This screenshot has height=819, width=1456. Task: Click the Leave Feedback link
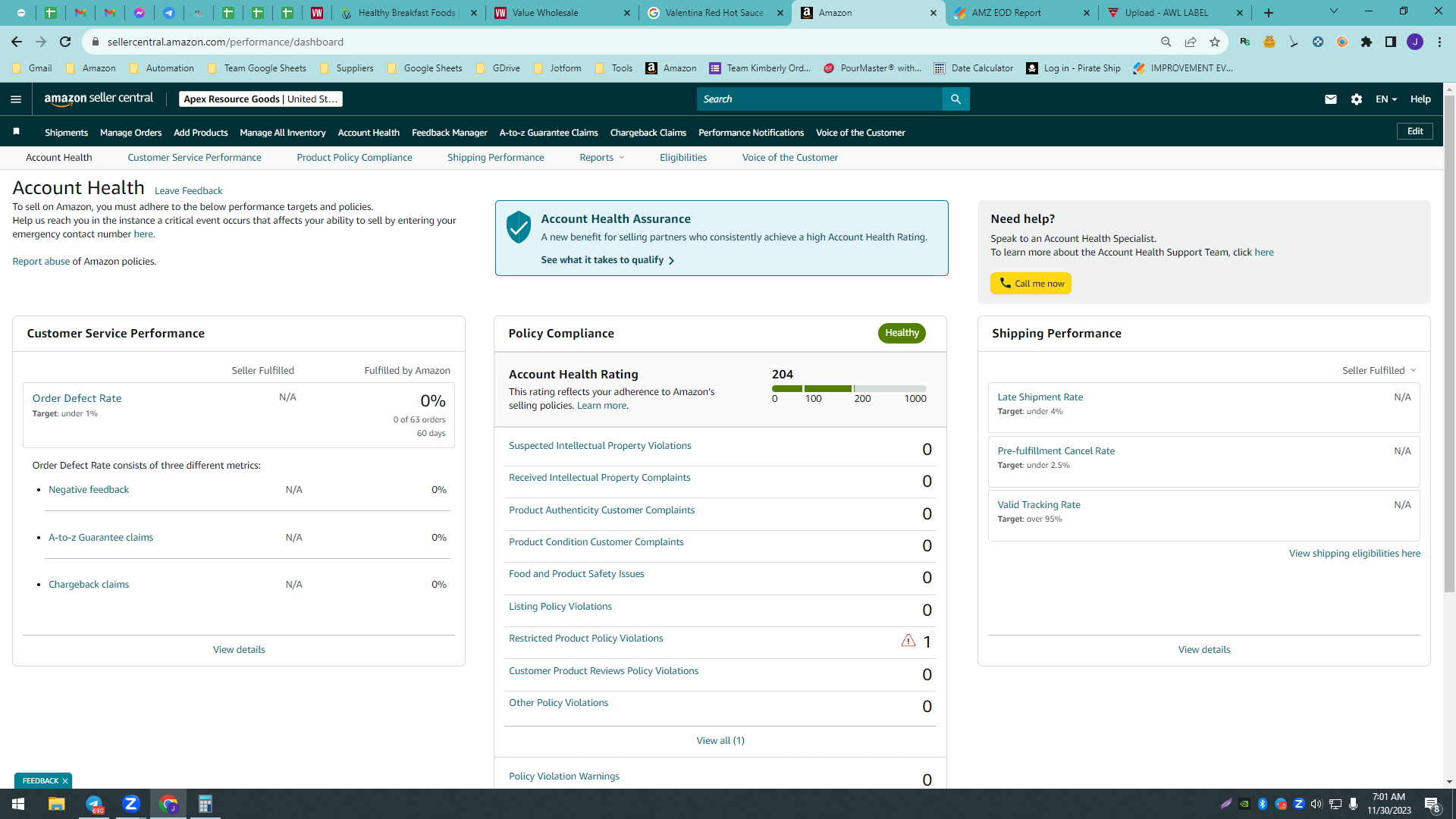(x=188, y=191)
